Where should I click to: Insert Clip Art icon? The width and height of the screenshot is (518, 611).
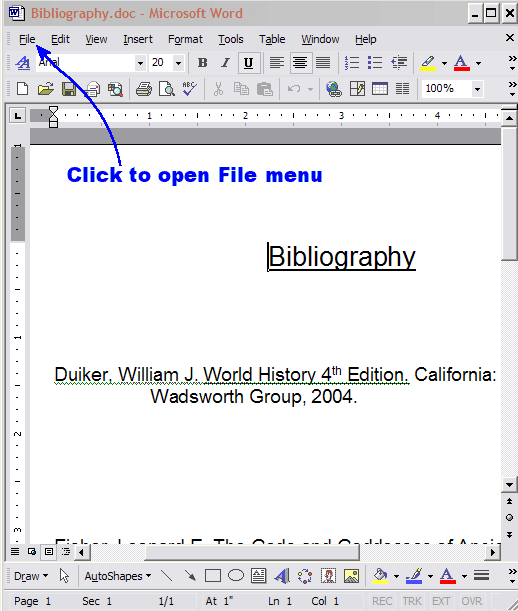(x=328, y=576)
